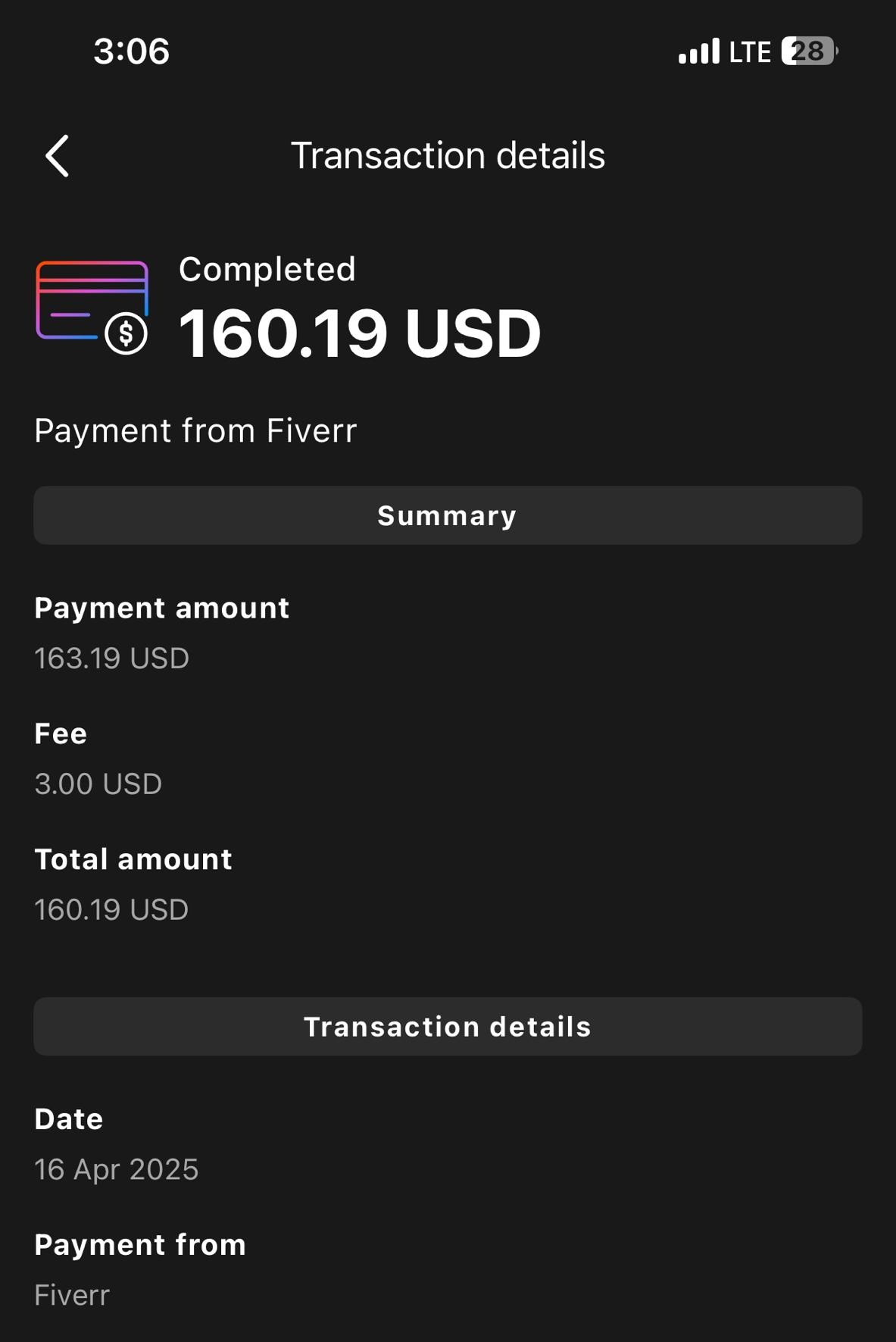Select the Summary section header

(x=448, y=515)
